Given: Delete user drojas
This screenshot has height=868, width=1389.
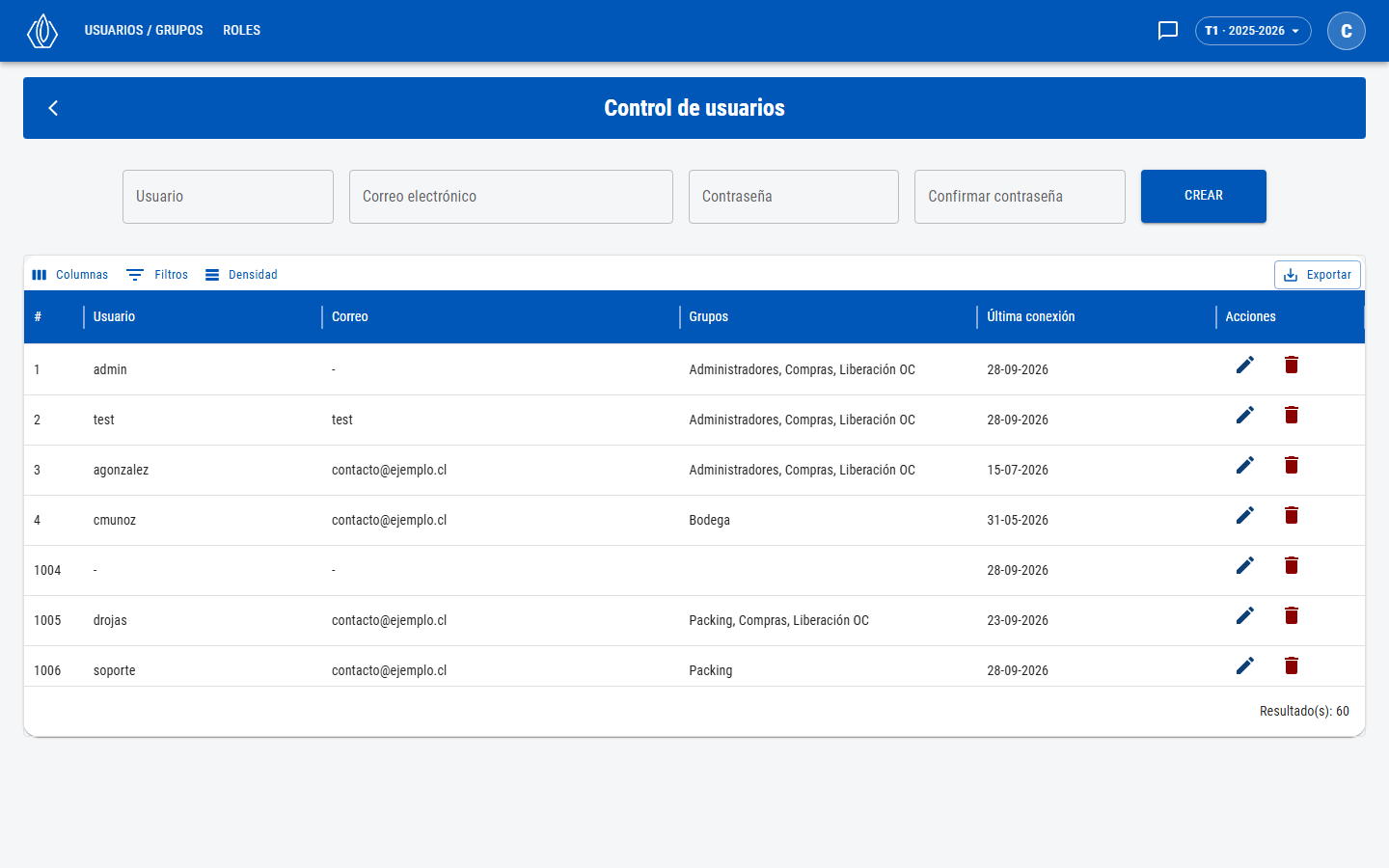Looking at the screenshot, I should tap(1292, 615).
